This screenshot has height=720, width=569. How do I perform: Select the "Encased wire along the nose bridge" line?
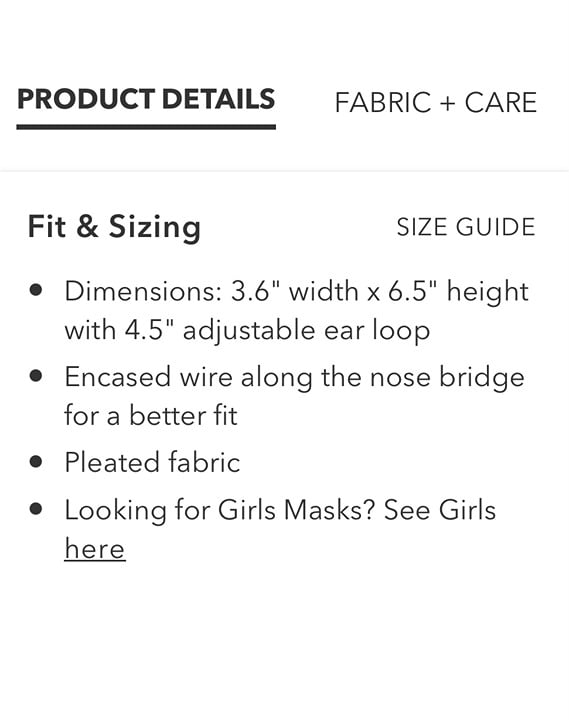click(x=294, y=378)
